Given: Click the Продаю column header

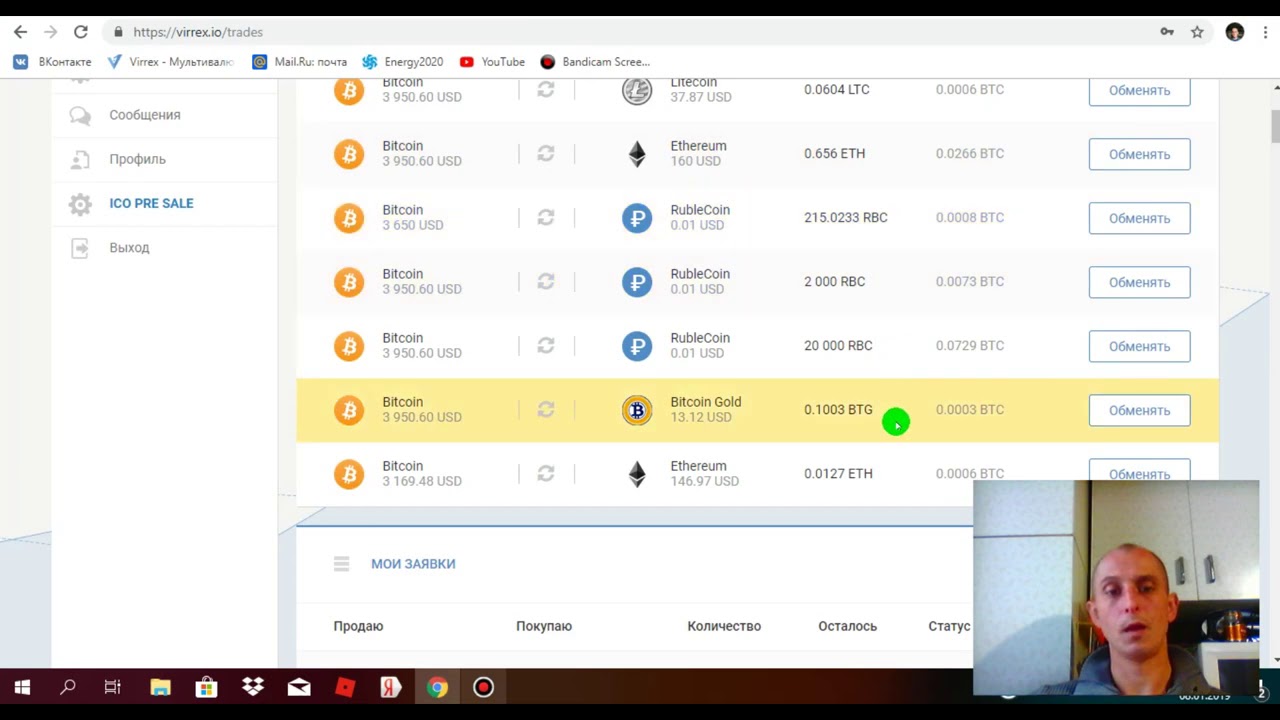Looking at the screenshot, I should tap(358, 626).
